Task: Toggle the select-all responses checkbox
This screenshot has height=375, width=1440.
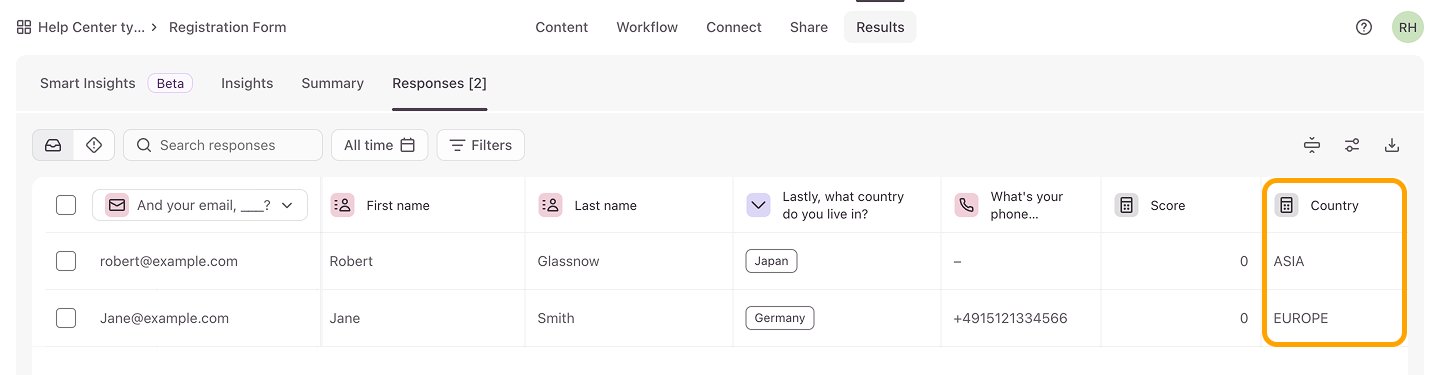Action: click(x=66, y=205)
